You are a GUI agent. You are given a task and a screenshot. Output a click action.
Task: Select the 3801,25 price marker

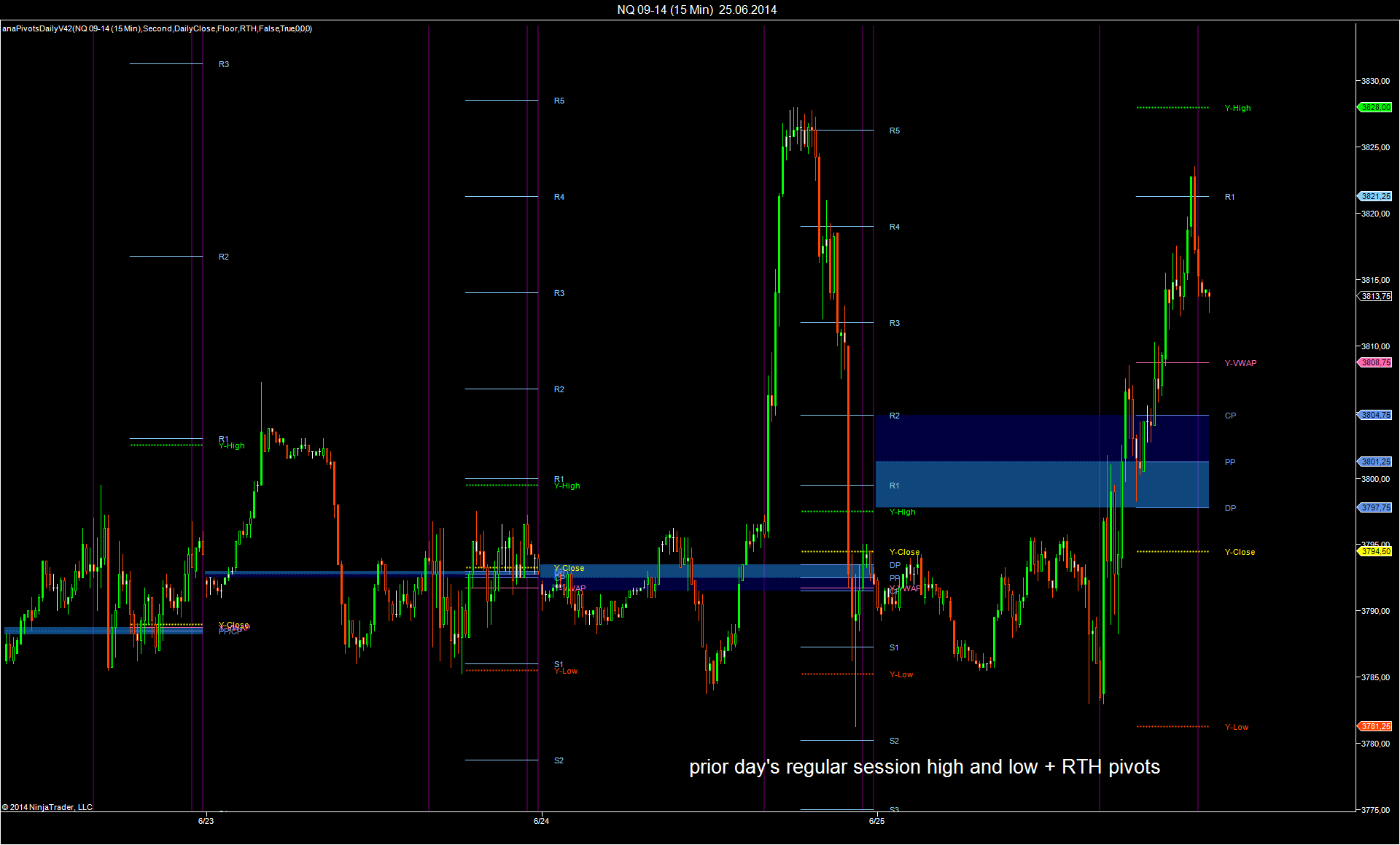pyautogui.click(x=1375, y=462)
